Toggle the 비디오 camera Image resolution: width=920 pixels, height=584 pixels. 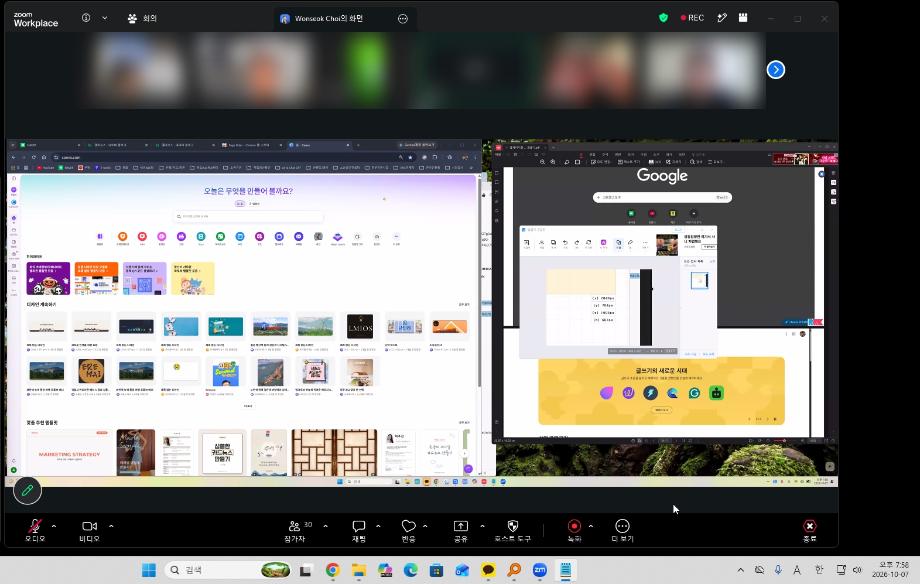[x=89, y=531]
